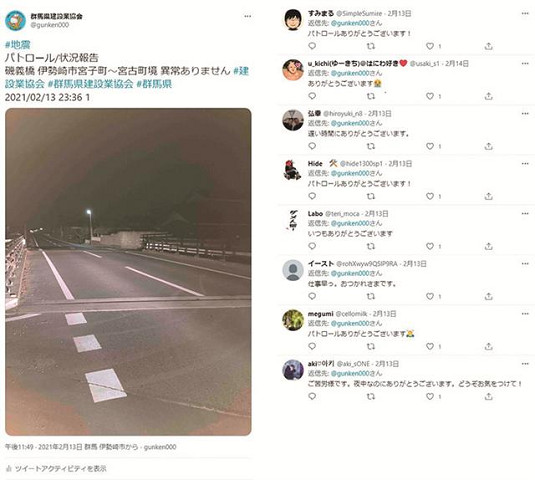Retweet the reply by aki_sONE
Image resolution: width=535 pixels, height=480 pixels.
(x=371, y=396)
